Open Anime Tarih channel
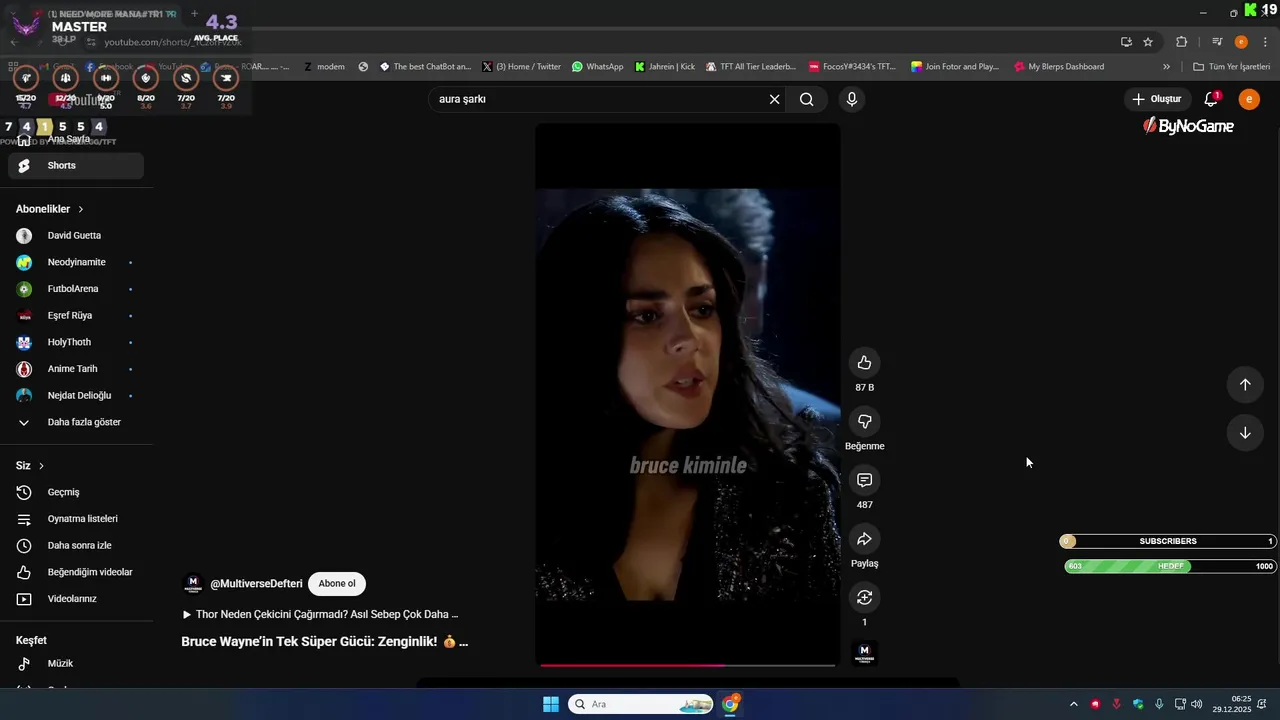1280x720 pixels. [x=76, y=369]
